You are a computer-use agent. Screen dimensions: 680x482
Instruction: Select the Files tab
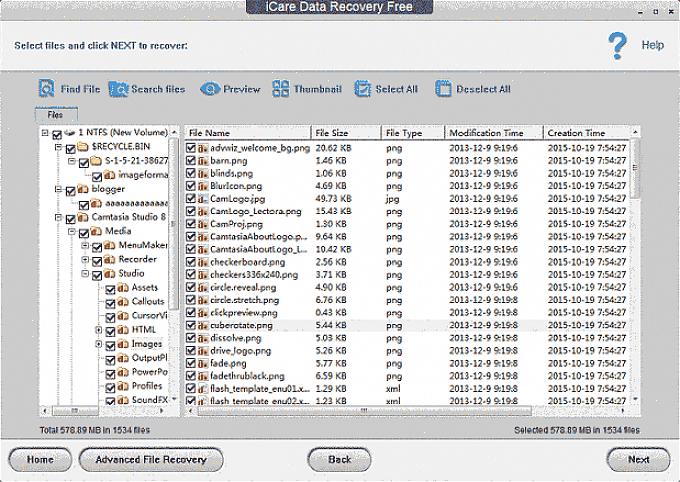56,115
